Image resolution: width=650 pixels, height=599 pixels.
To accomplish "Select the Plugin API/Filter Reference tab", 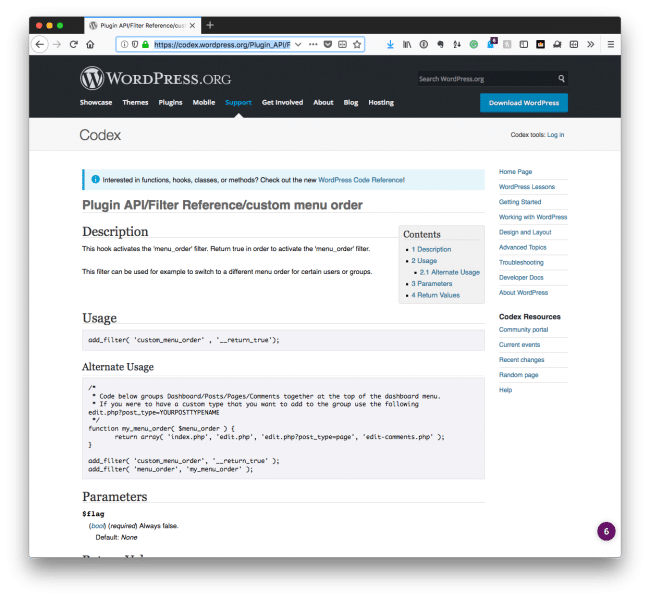I will [142, 26].
